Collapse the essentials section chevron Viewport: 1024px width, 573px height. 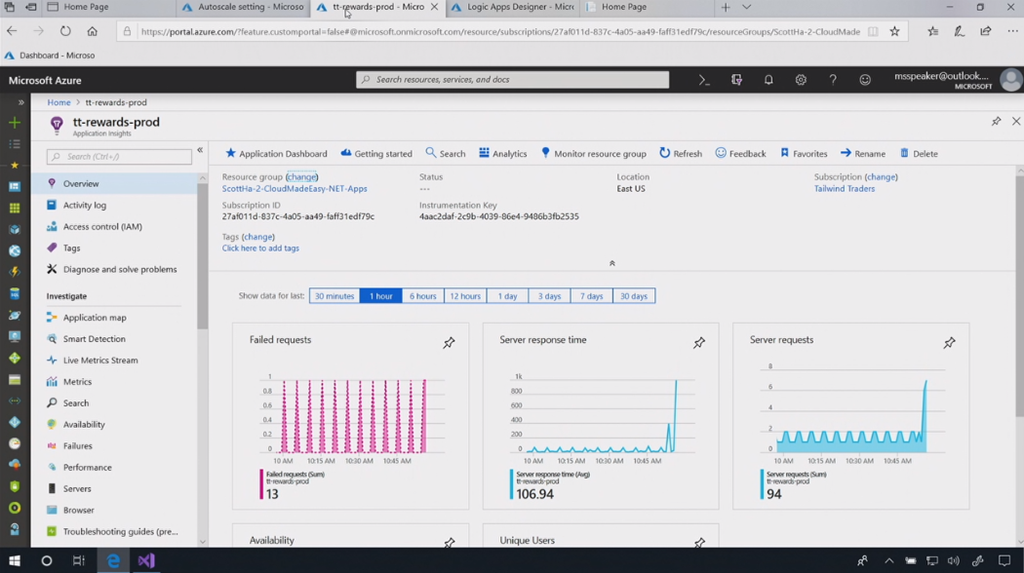[612, 264]
